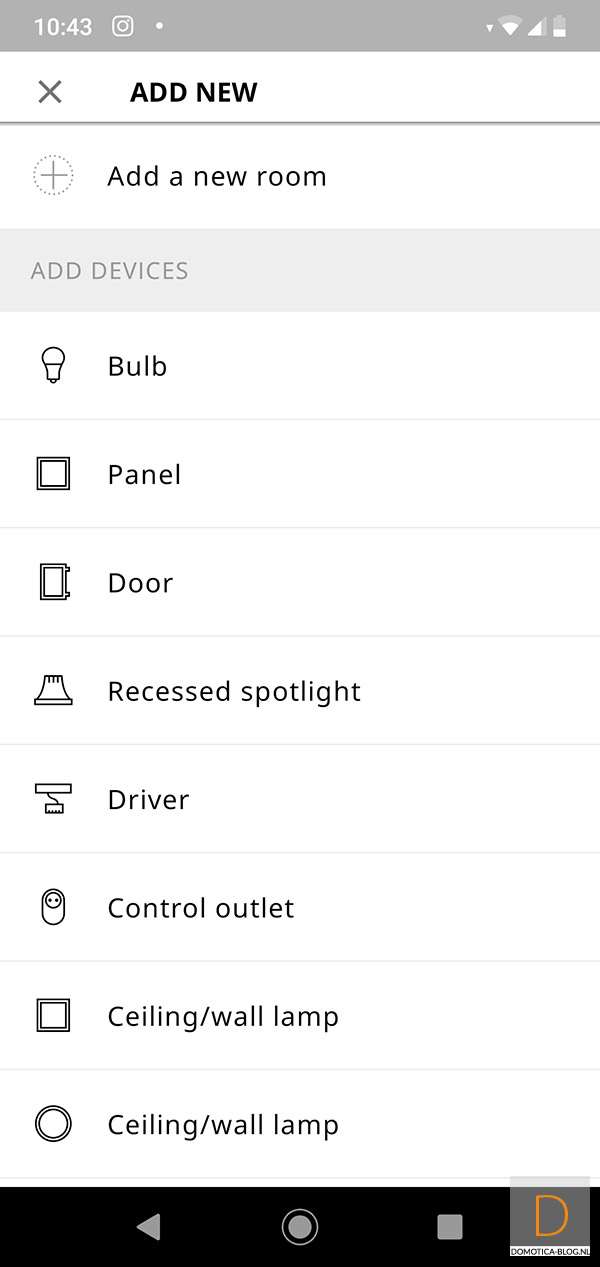Open Recessed spotlight option

click(234, 691)
